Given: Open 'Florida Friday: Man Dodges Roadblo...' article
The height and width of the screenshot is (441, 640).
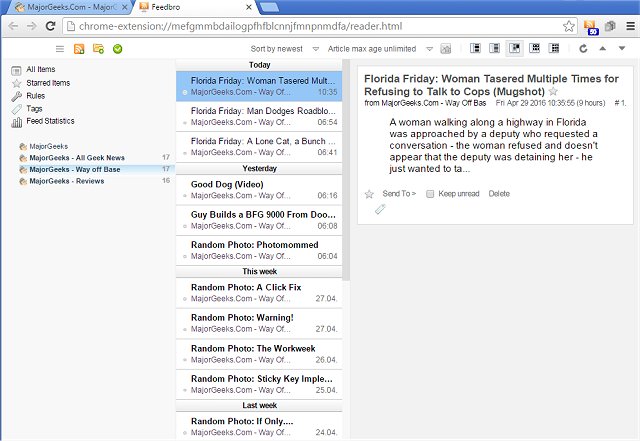Looking at the screenshot, I should click(259, 116).
